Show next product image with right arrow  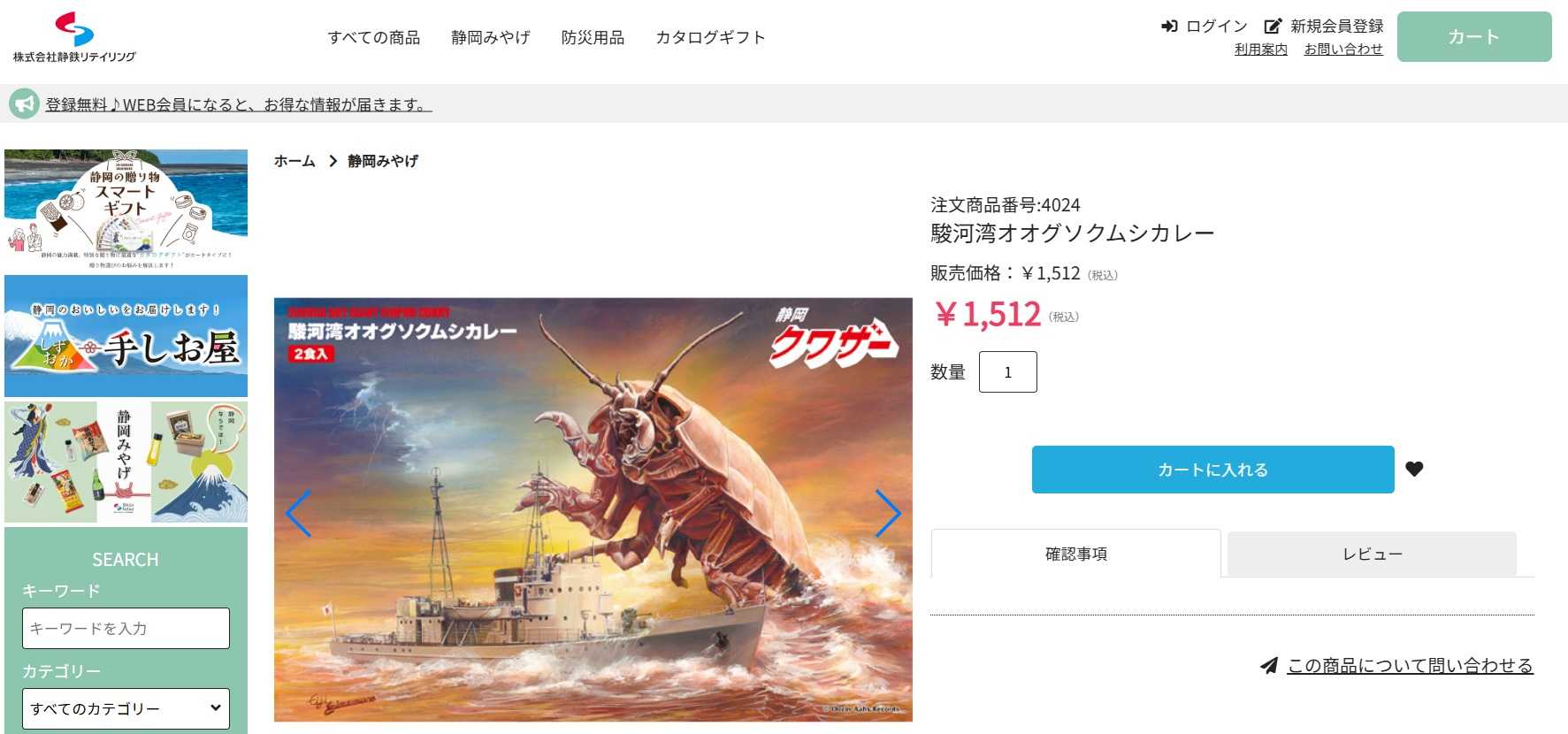[x=887, y=513]
